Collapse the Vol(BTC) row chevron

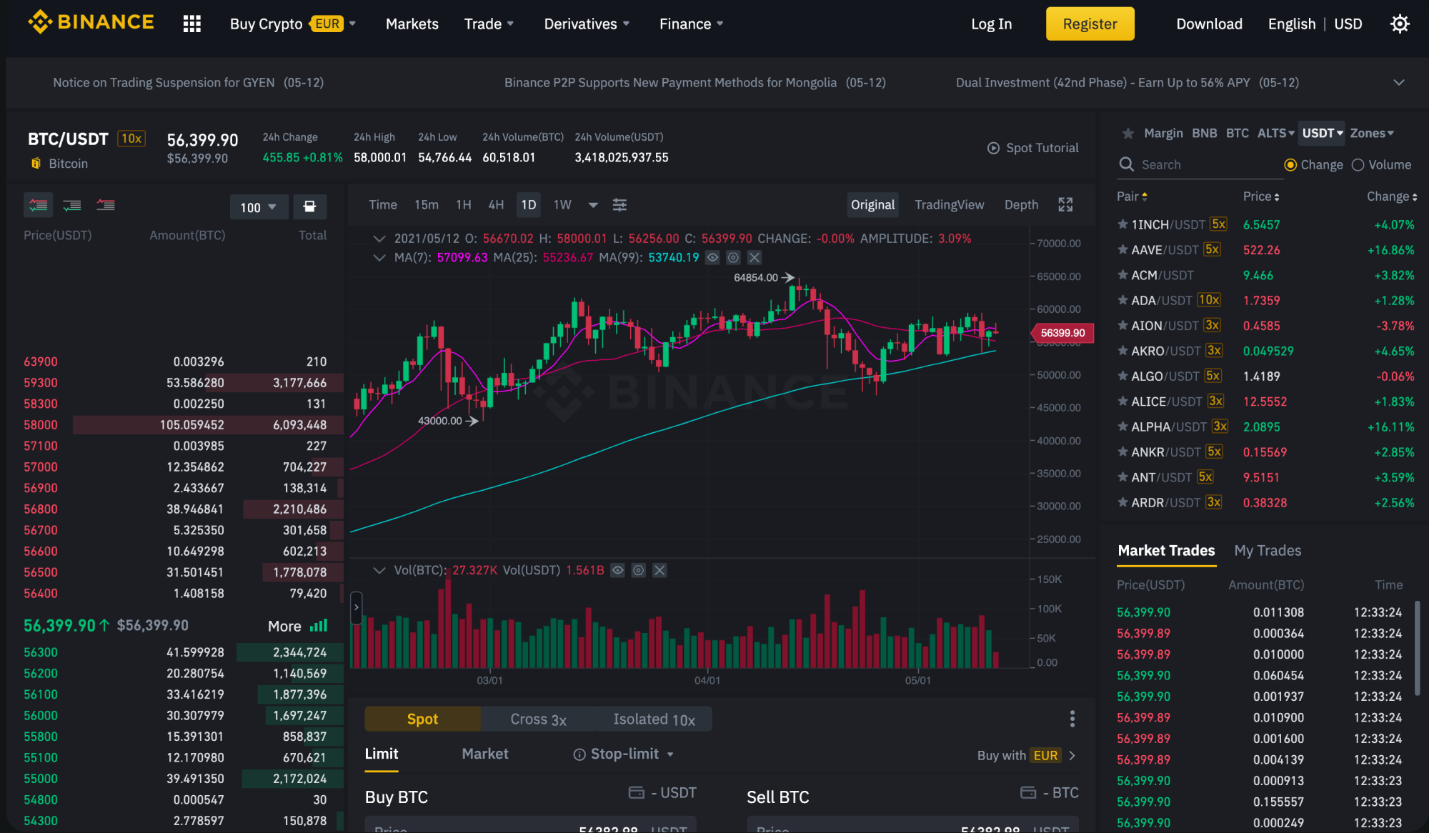point(379,570)
